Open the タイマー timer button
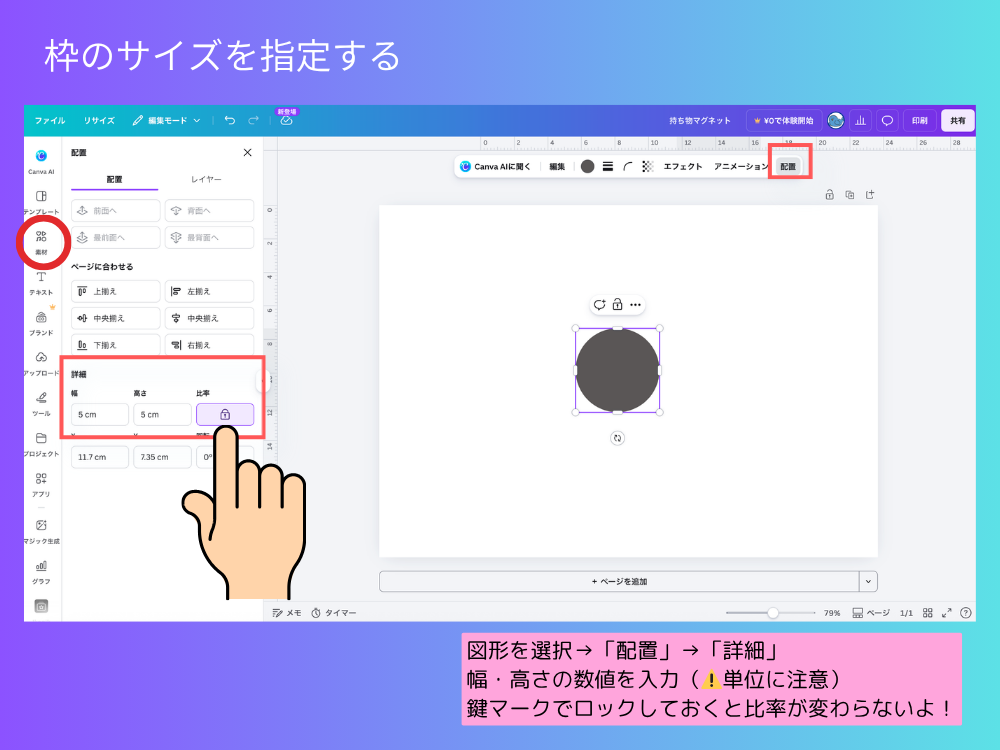Image resolution: width=1000 pixels, height=750 pixels. pos(334,613)
